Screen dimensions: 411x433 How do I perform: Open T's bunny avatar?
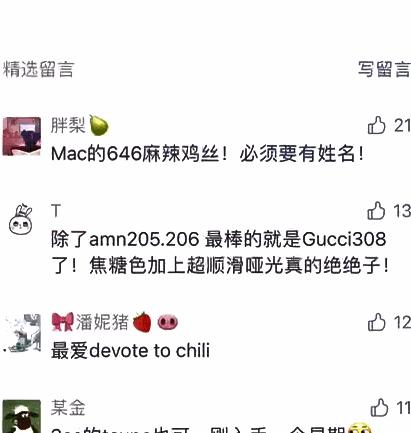point(21,219)
